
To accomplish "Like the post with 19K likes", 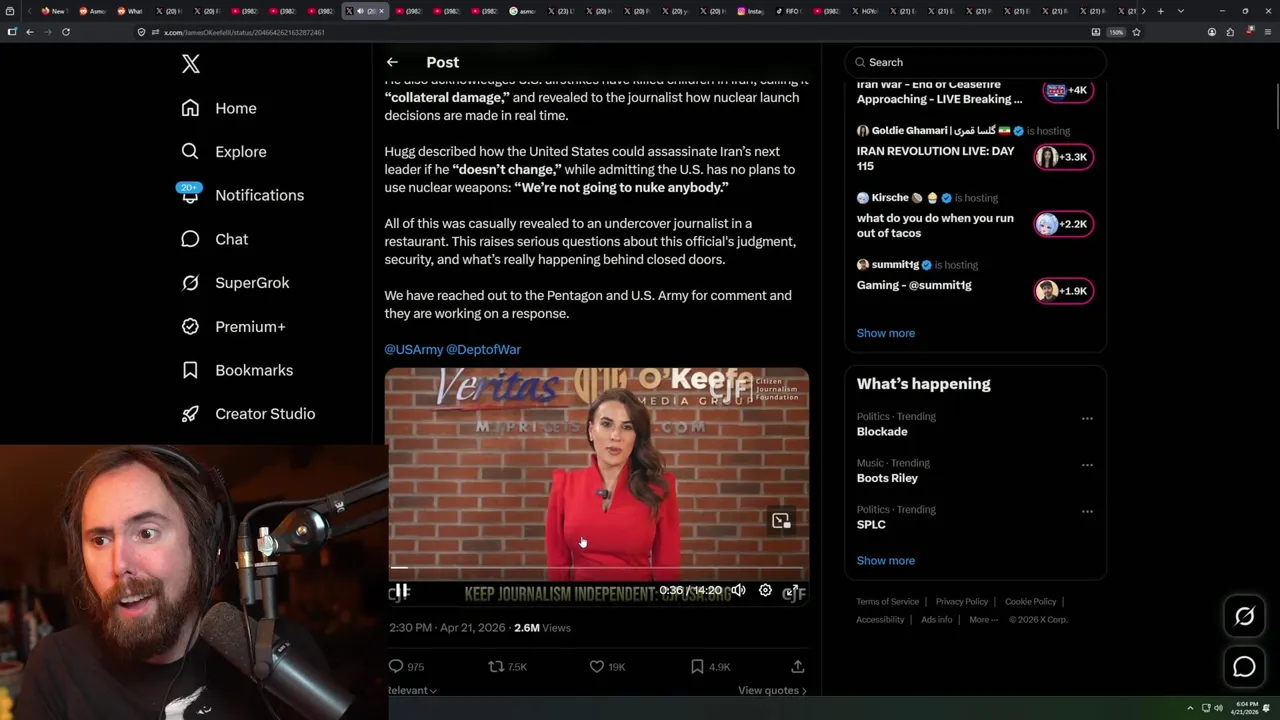I will pos(607,666).
